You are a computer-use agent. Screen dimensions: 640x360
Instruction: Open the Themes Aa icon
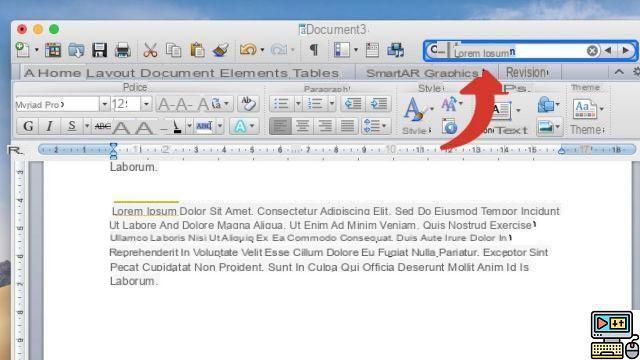tap(585, 109)
